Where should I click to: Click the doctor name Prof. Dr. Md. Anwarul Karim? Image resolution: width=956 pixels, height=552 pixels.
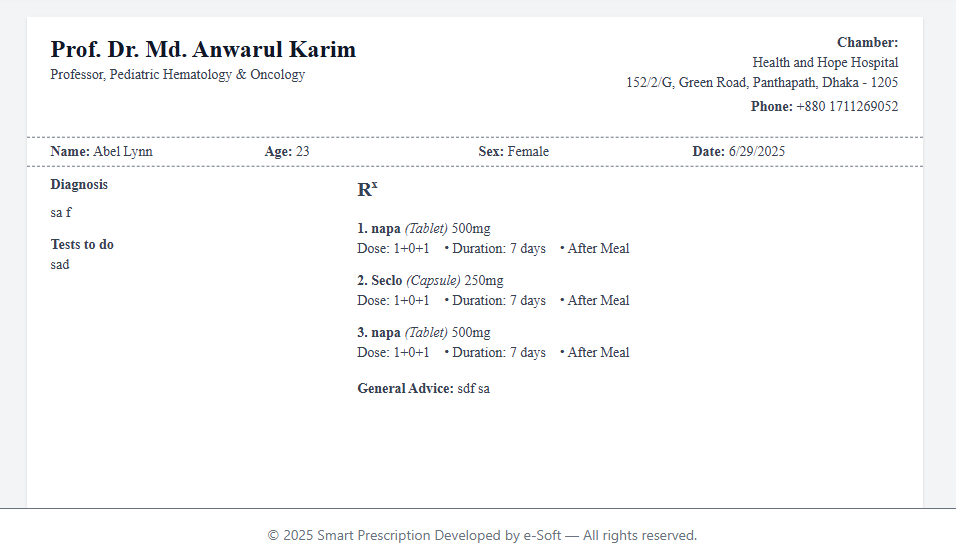(x=203, y=50)
